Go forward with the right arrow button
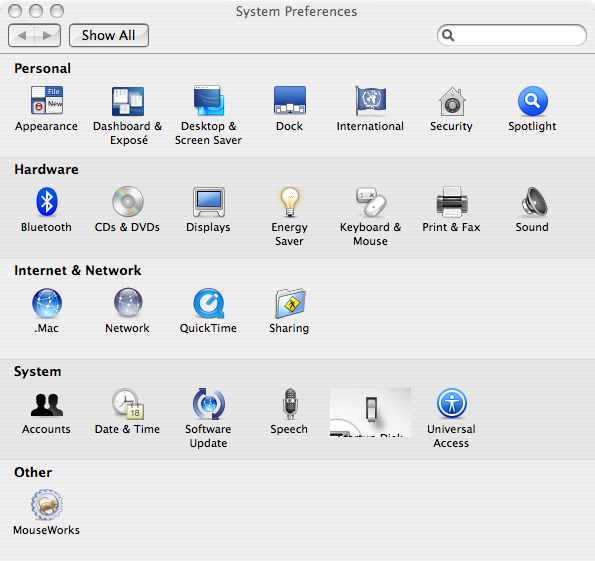 click(x=47, y=36)
